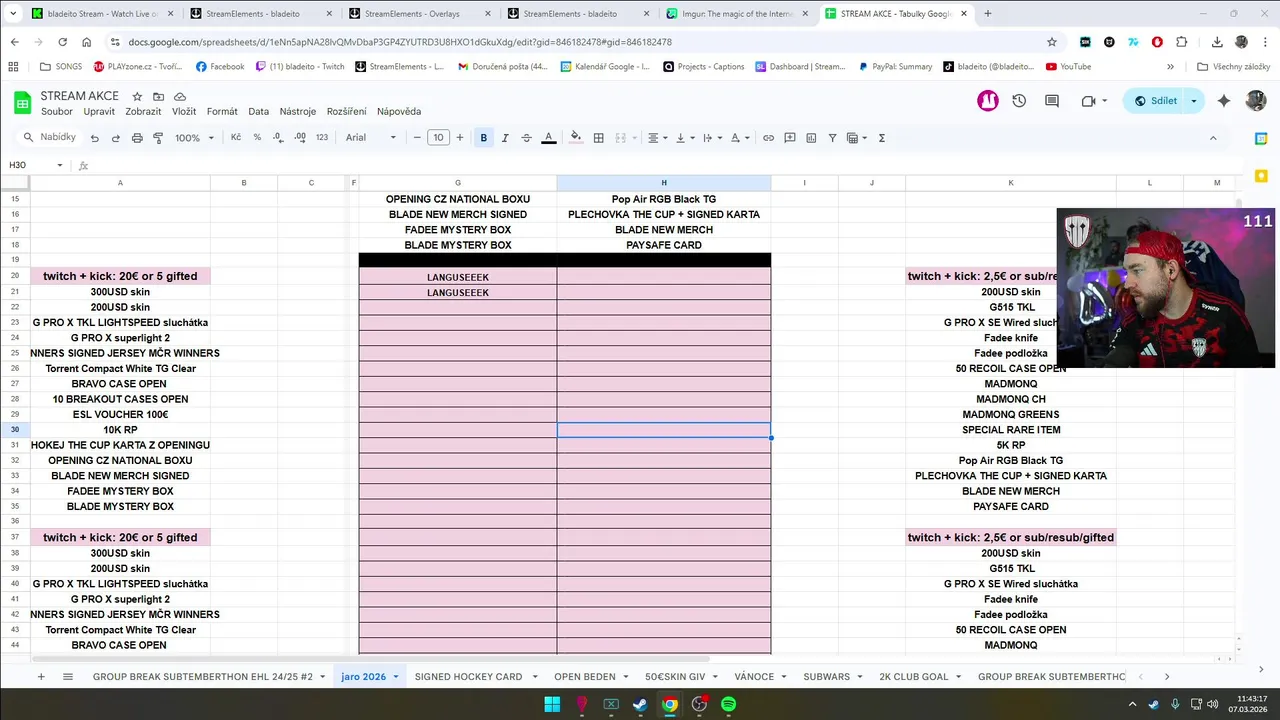Activate the paint format tool
Viewport: 1280px width, 720px height.
[158, 138]
